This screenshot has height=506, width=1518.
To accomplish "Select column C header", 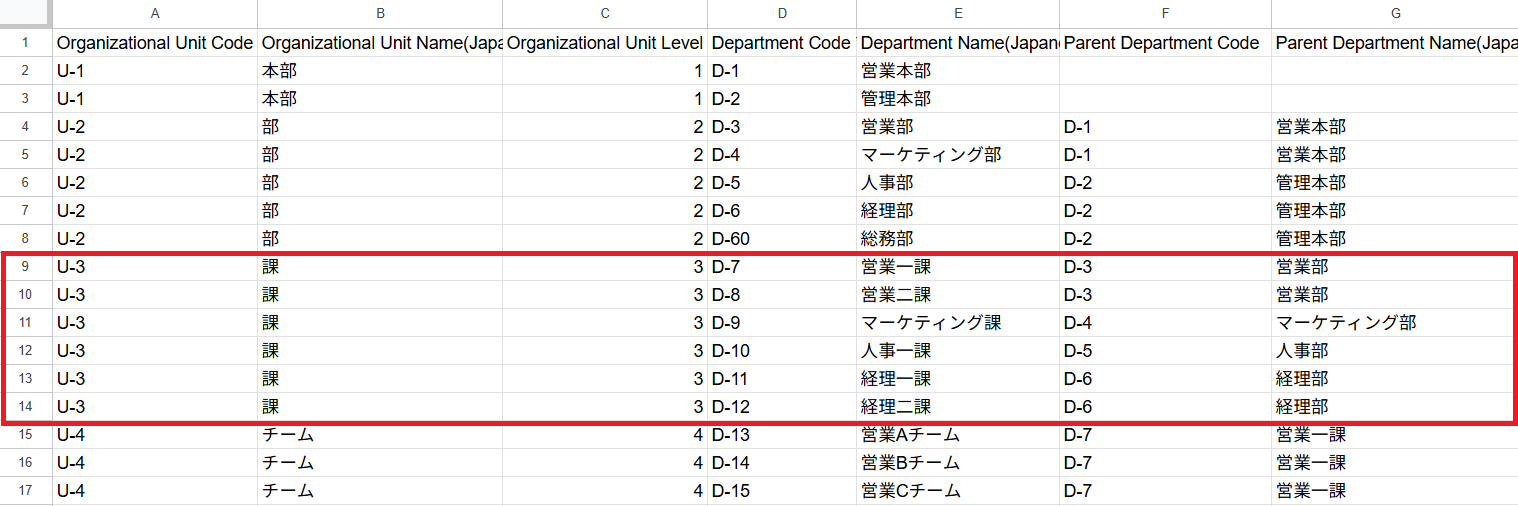I will [605, 13].
